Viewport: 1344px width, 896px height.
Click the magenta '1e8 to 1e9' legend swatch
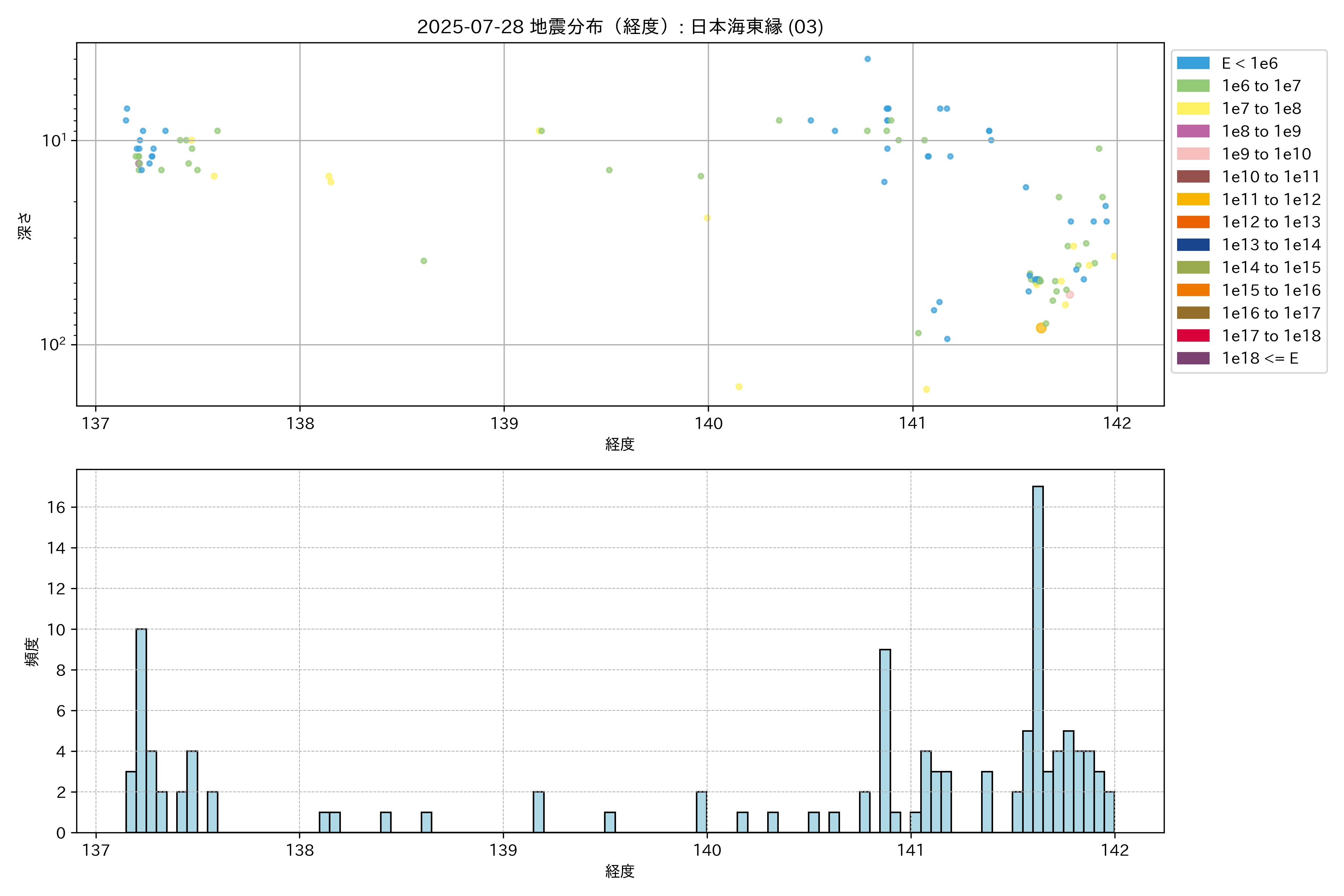(1193, 131)
